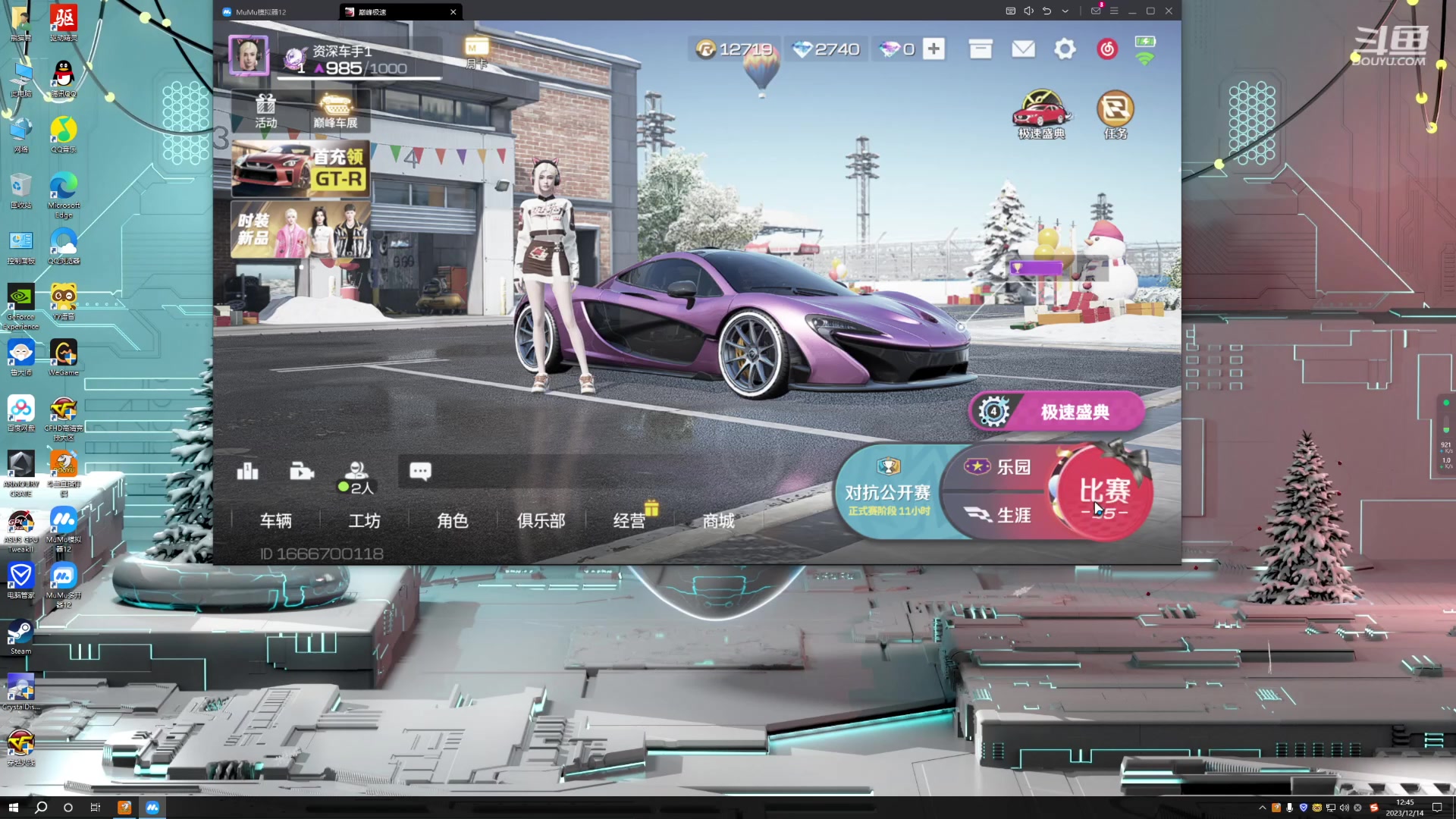The image size is (1456, 819).
Task: Close the 巅峰极速 emulator tab
Action: tap(453, 12)
